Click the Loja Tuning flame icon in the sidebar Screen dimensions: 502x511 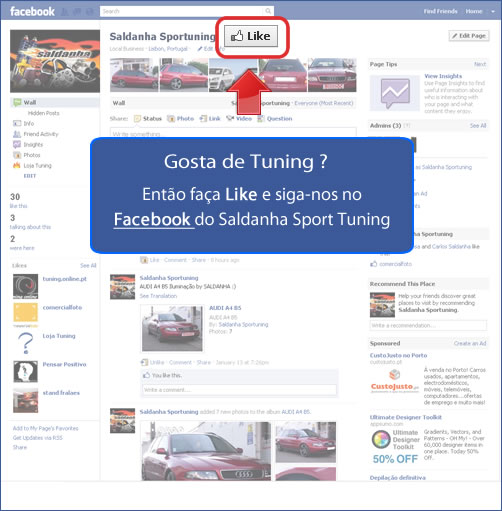(x=17, y=165)
